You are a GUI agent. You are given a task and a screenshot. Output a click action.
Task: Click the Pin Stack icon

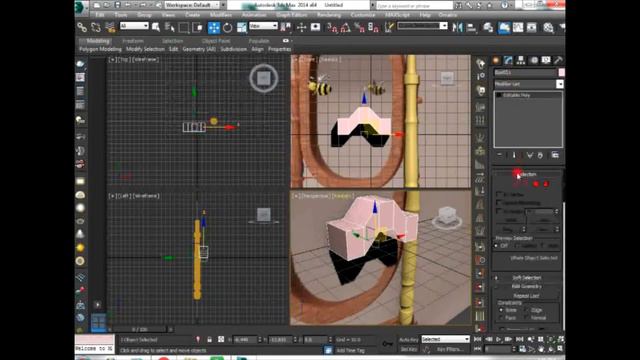(x=500, y=155)
